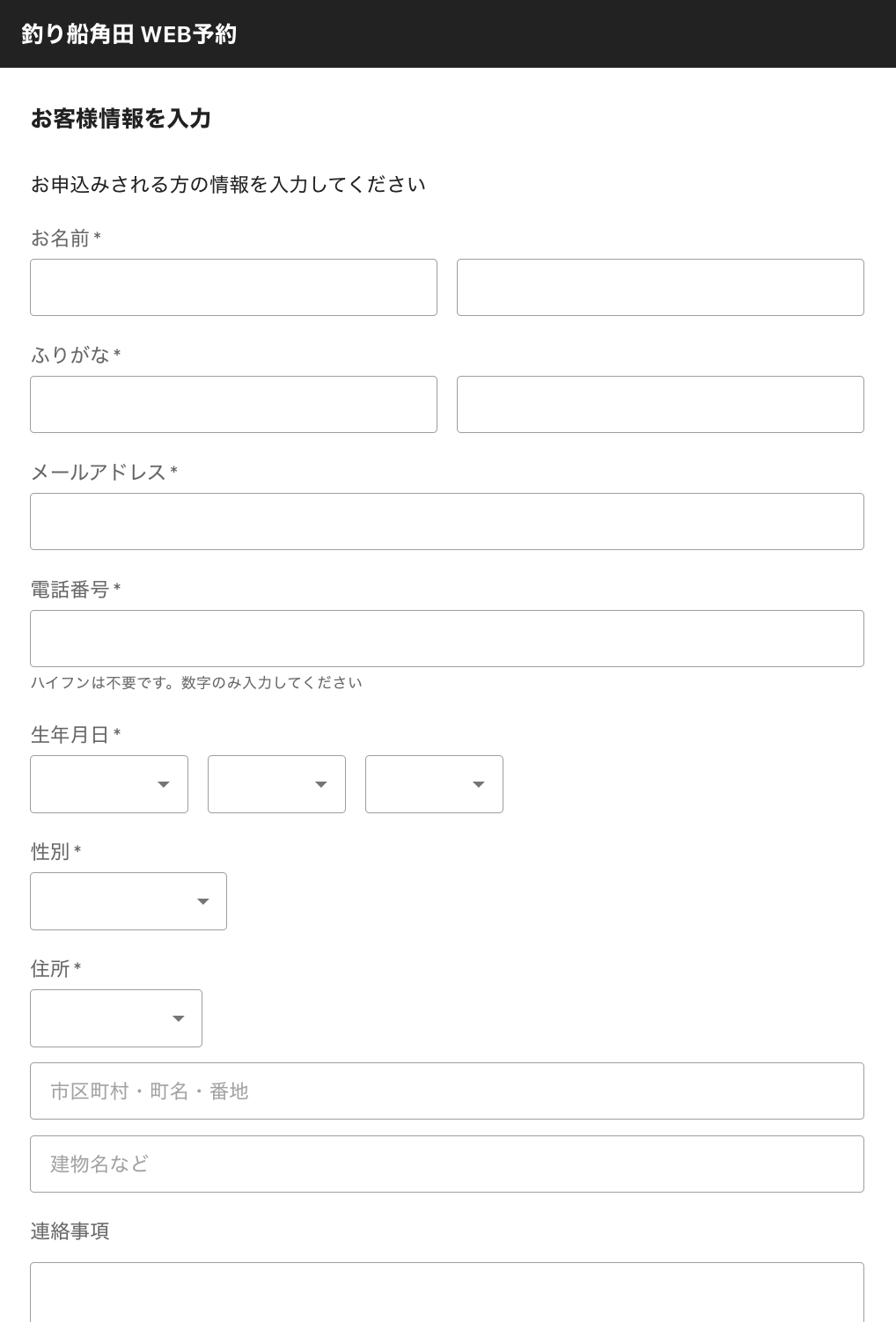Click the 連絡事項 notes text area

[447, 1292]
